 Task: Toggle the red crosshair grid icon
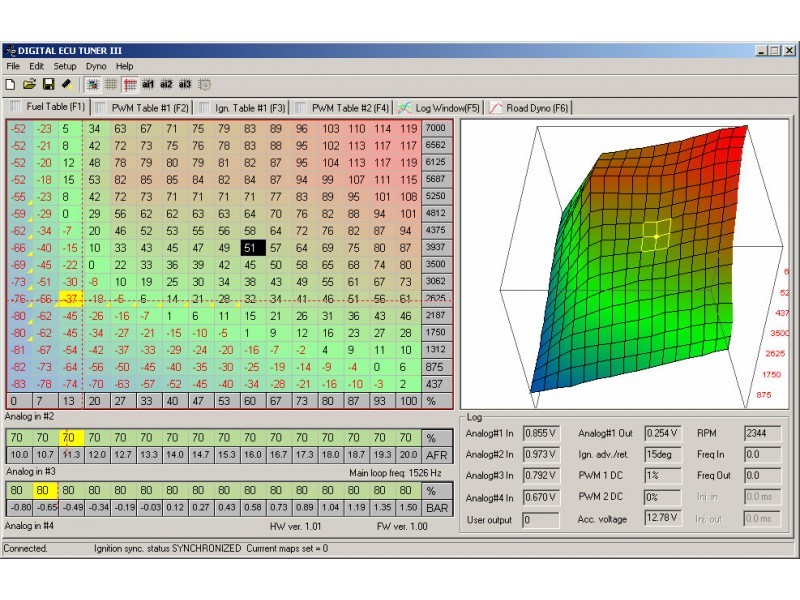pos(130,85)
